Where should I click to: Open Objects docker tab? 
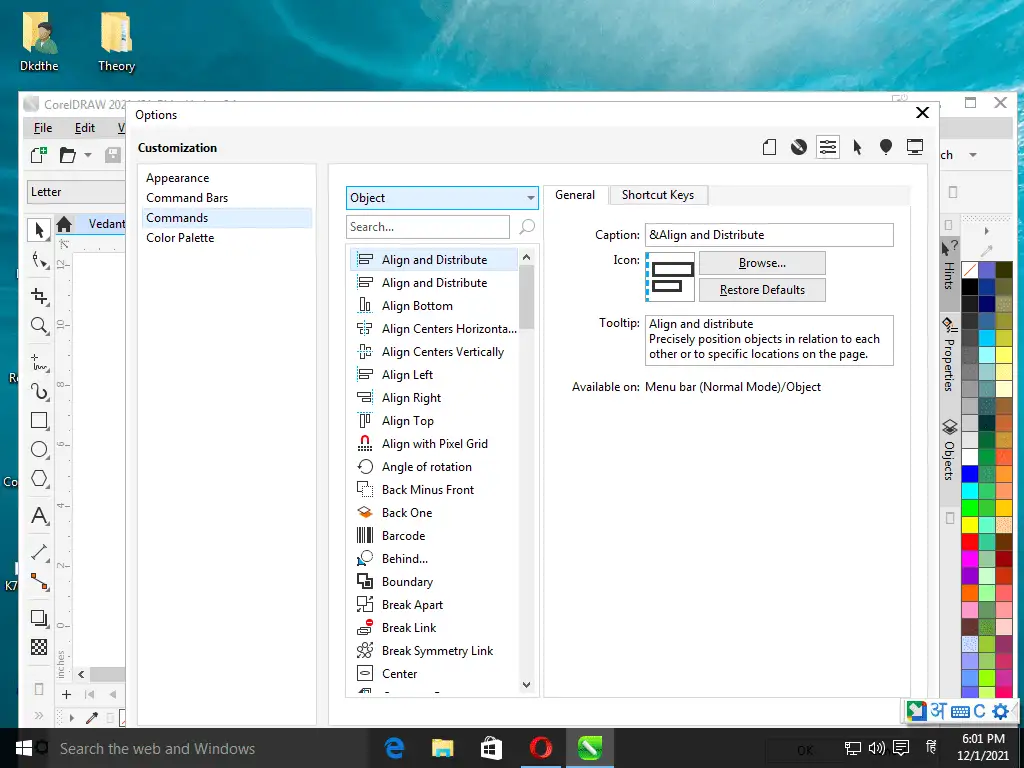(x=949, y=451)
